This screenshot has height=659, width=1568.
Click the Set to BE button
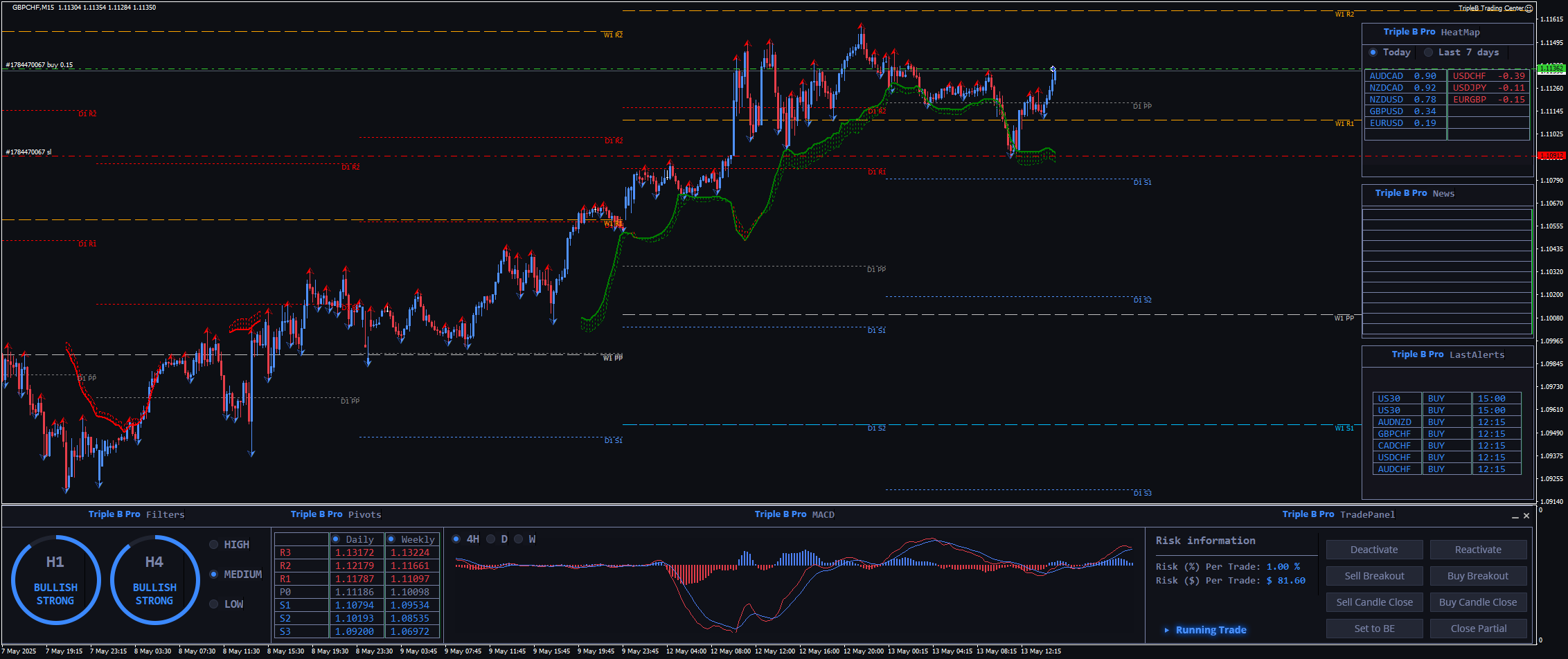(1374, 629)
